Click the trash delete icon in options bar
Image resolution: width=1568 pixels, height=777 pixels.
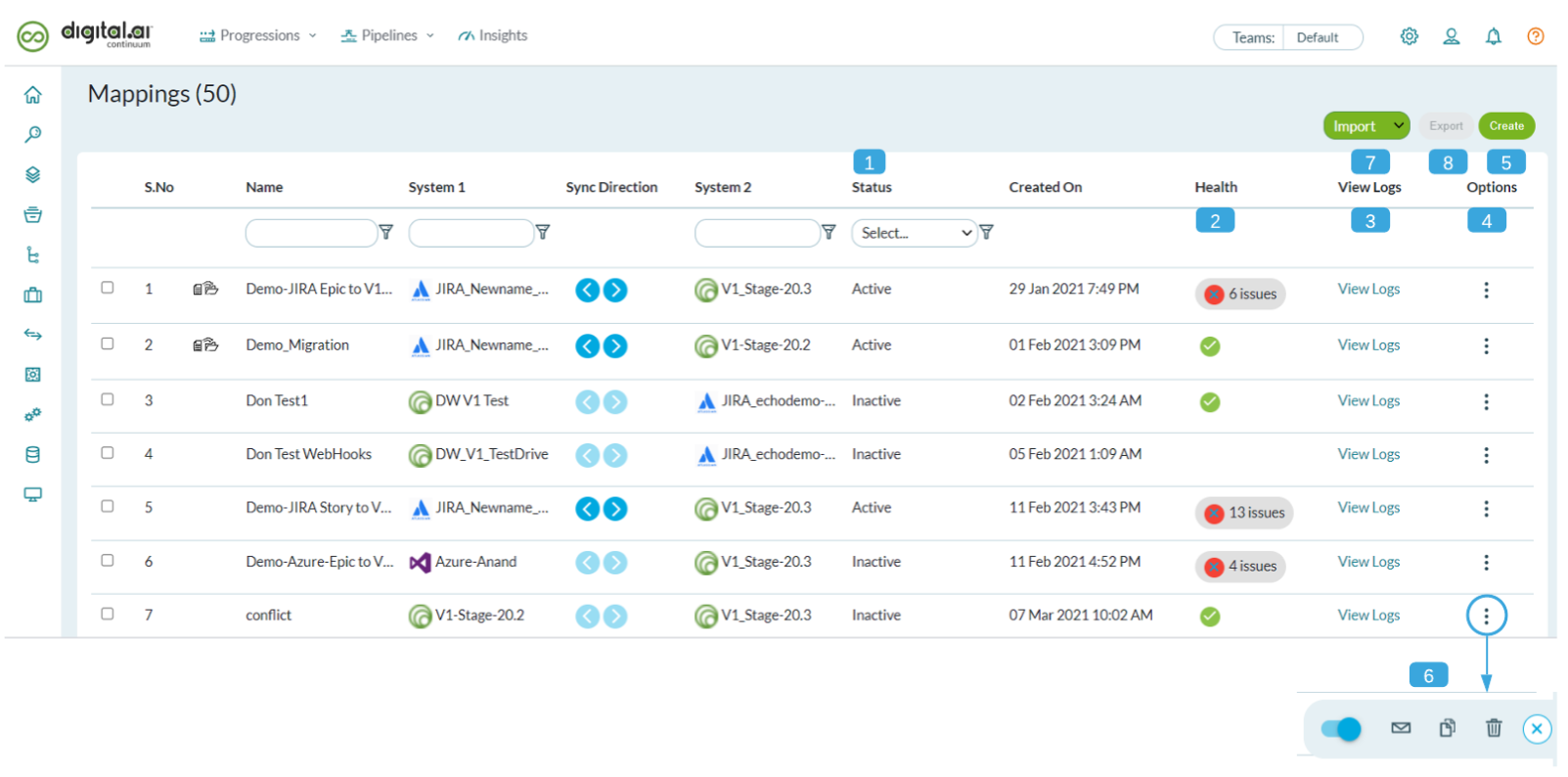(1494, 727)
